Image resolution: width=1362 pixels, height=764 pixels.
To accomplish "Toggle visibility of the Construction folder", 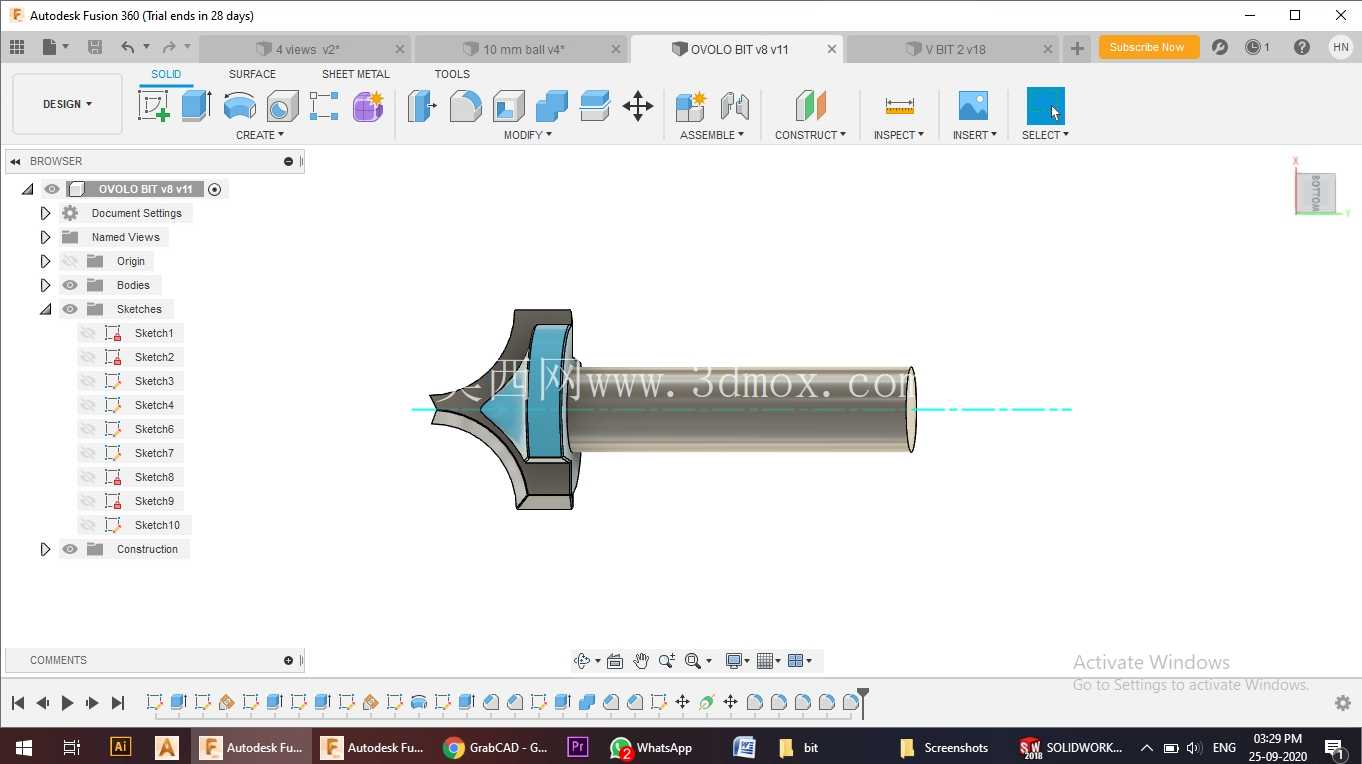I will click(70, 549).
